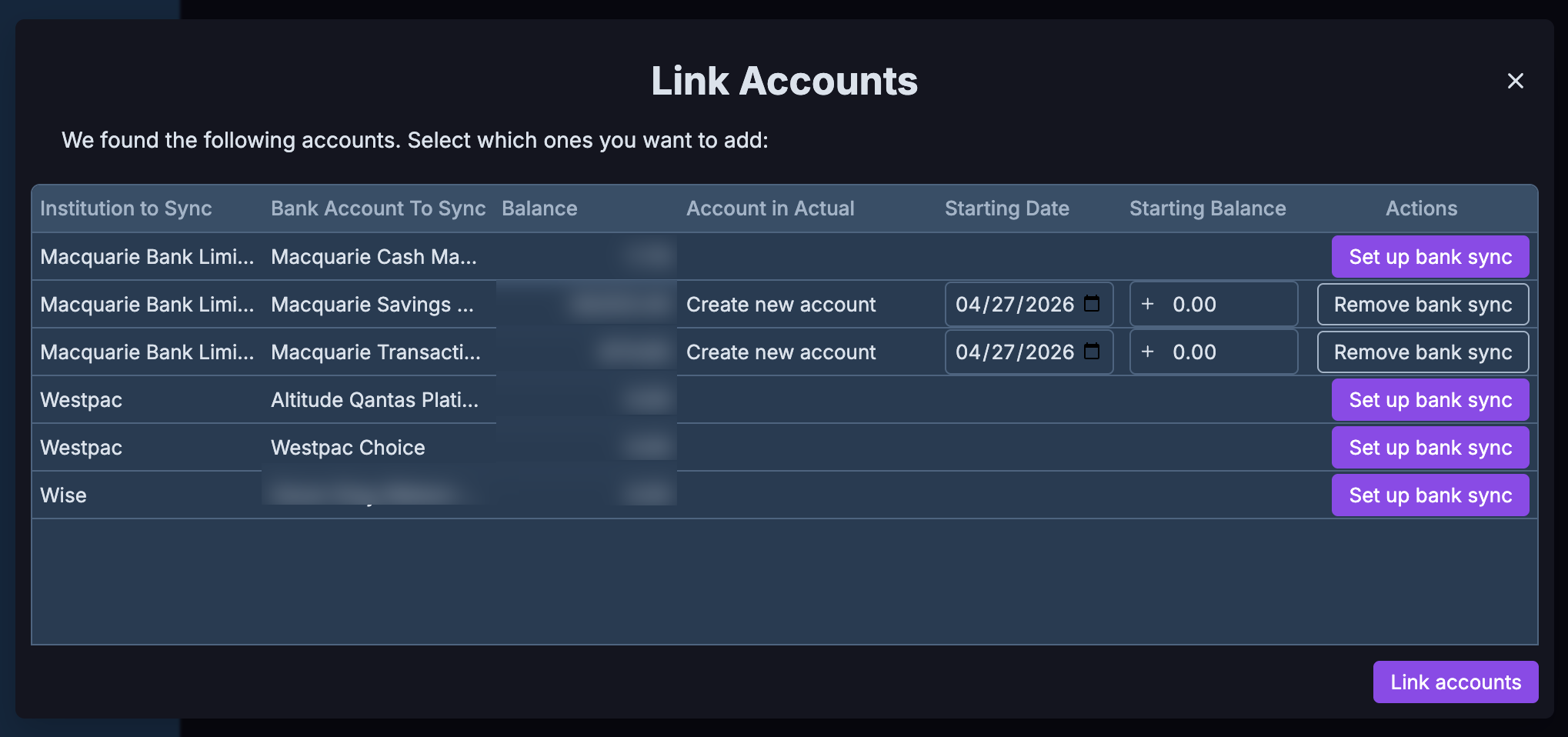
Task: Set up bank sync for Macquarie Cash Management
Action: click(1430, 256)
